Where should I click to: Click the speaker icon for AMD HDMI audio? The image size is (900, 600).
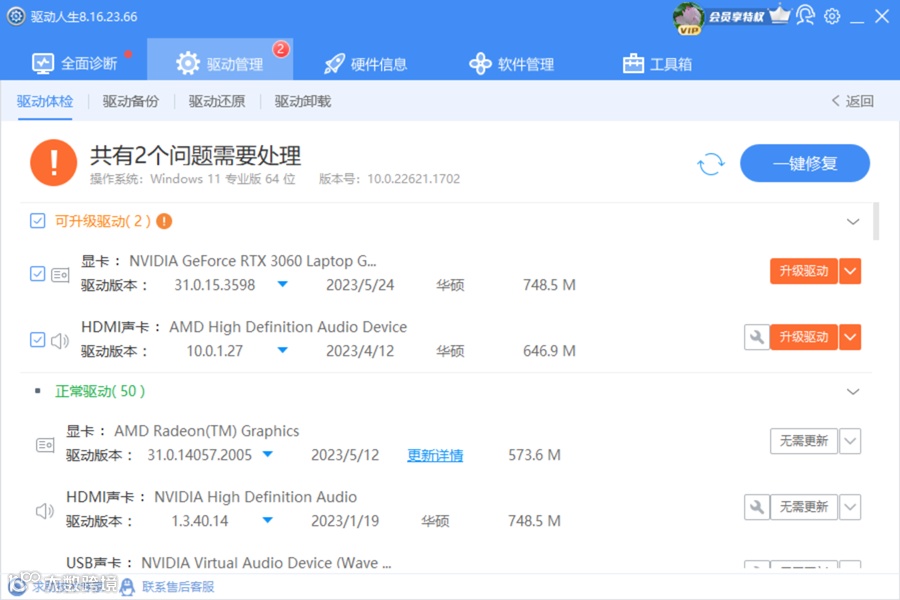pyautogui.click(x=60, y=341)
